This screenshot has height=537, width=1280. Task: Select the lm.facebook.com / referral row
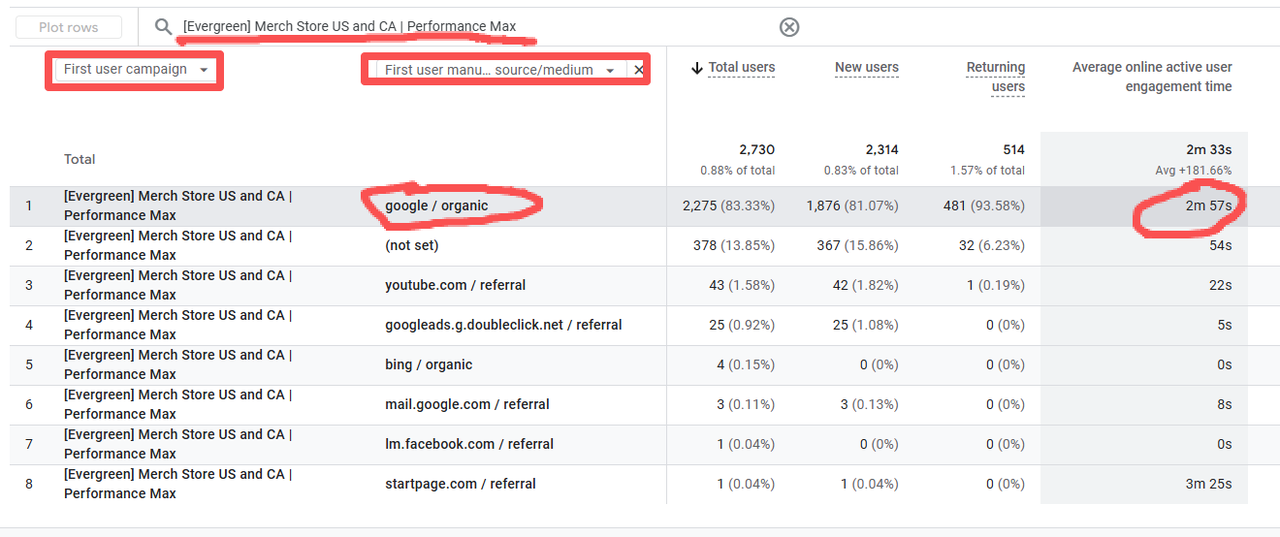click(469, 444)
